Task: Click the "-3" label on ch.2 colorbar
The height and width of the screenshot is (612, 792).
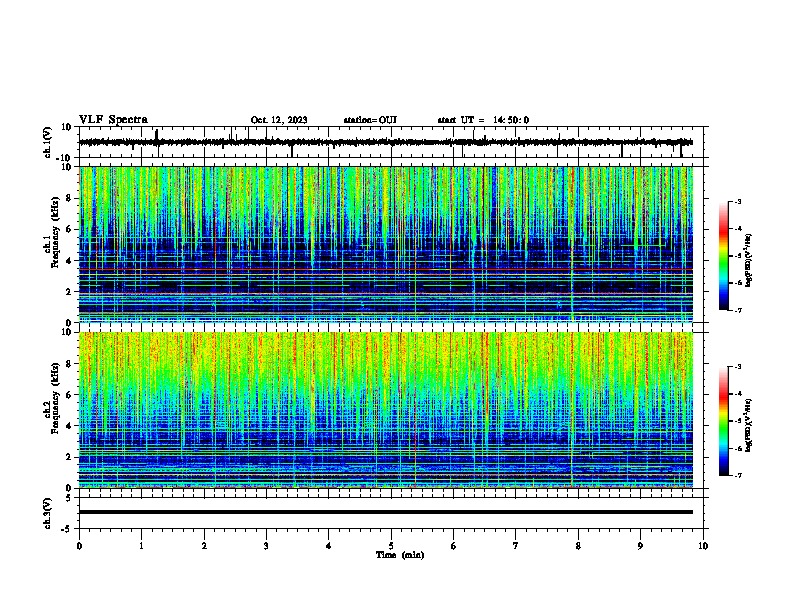Action: point(738,367)
